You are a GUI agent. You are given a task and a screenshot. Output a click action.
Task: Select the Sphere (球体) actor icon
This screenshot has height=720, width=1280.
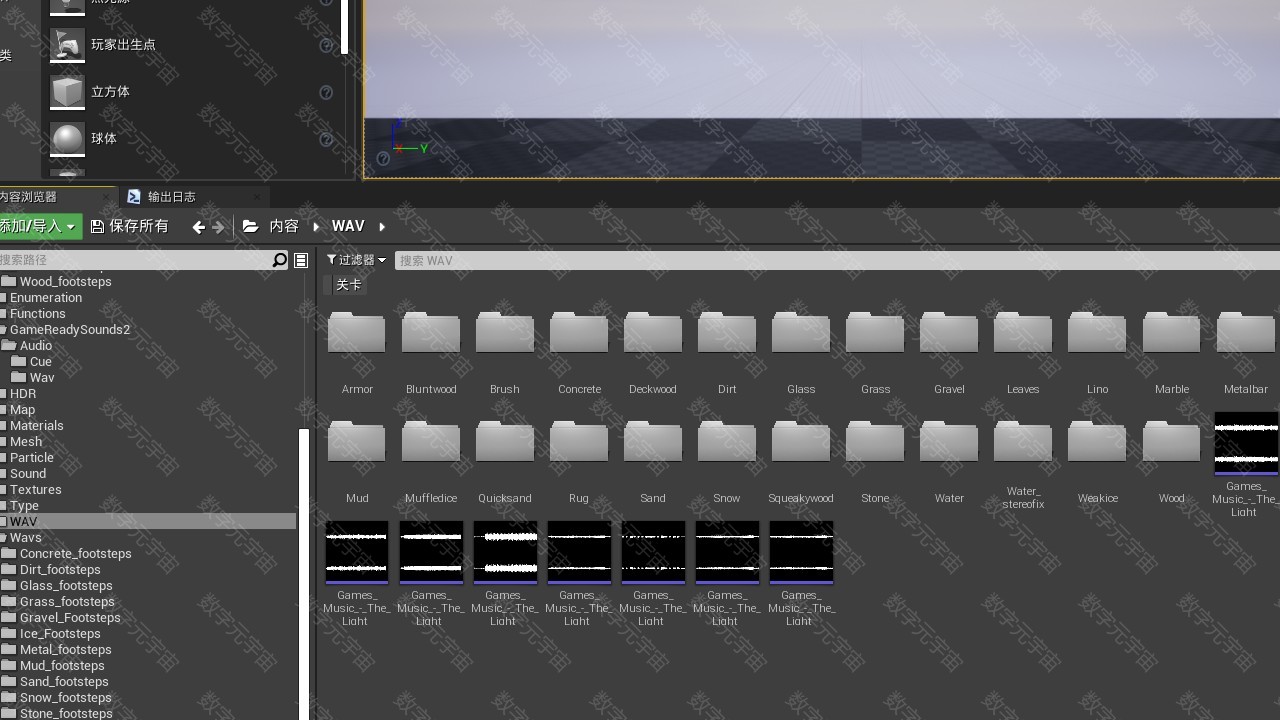coord(67,139)
